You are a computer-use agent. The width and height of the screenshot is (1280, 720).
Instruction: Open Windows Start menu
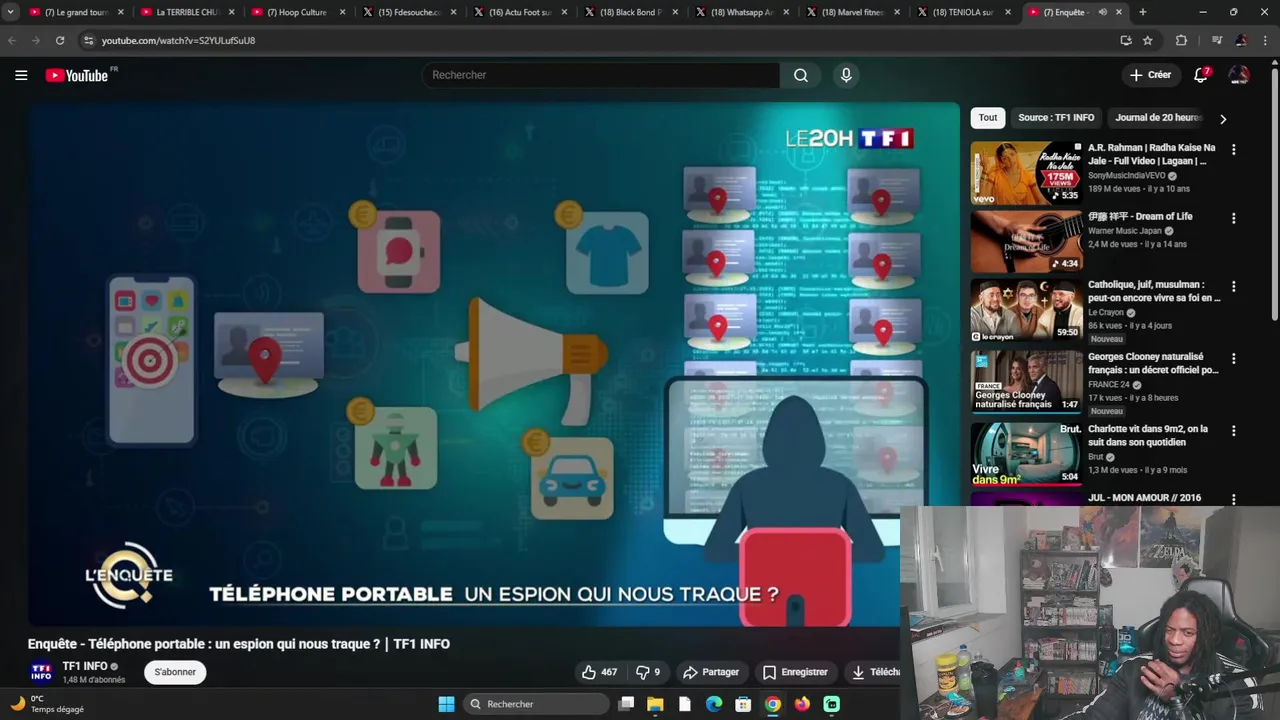(x=446, y=704)
